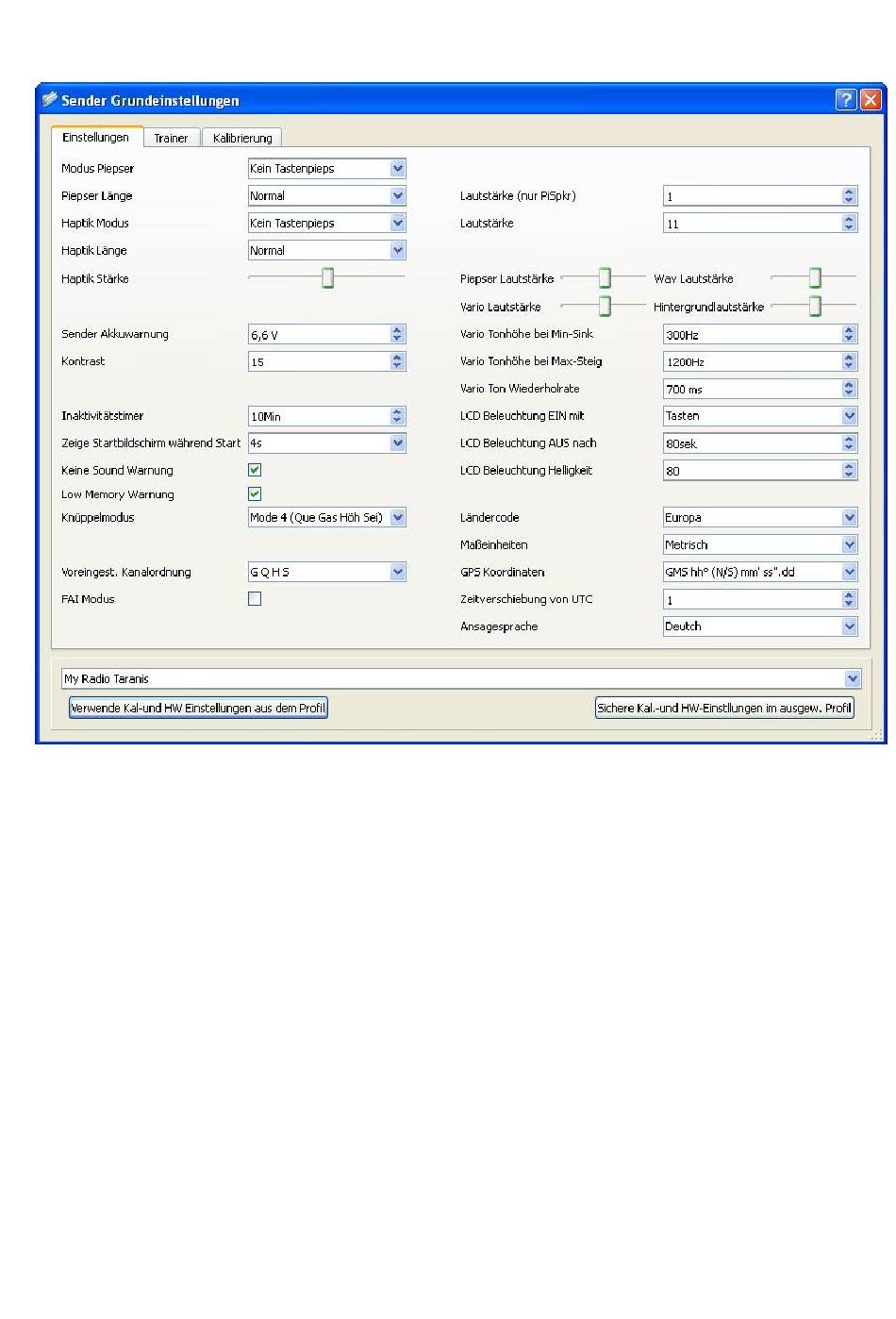Viewport: 896px width, 1319px height.
Task: Close the Sender Grundeinstellungen dialog
Action: (x=870, y=100)
